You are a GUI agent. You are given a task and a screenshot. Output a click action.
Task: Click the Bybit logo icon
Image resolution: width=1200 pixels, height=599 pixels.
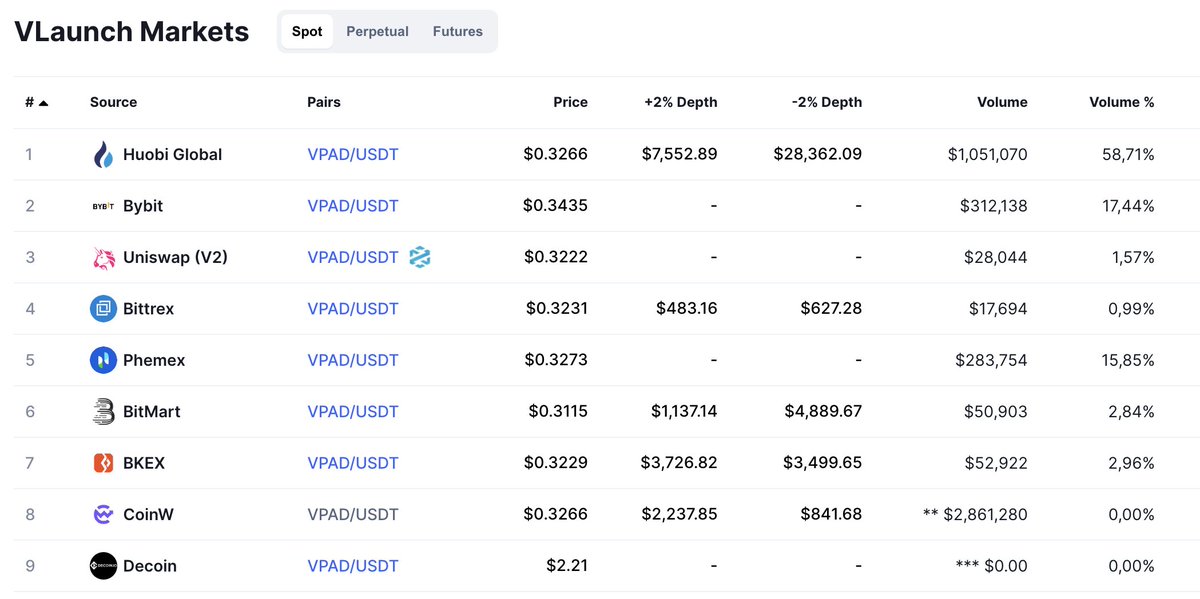pos(103,206)
